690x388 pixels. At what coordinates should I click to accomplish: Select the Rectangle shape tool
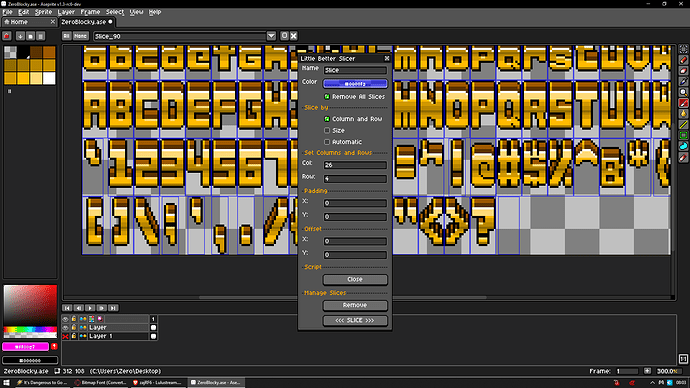[683, 135]
